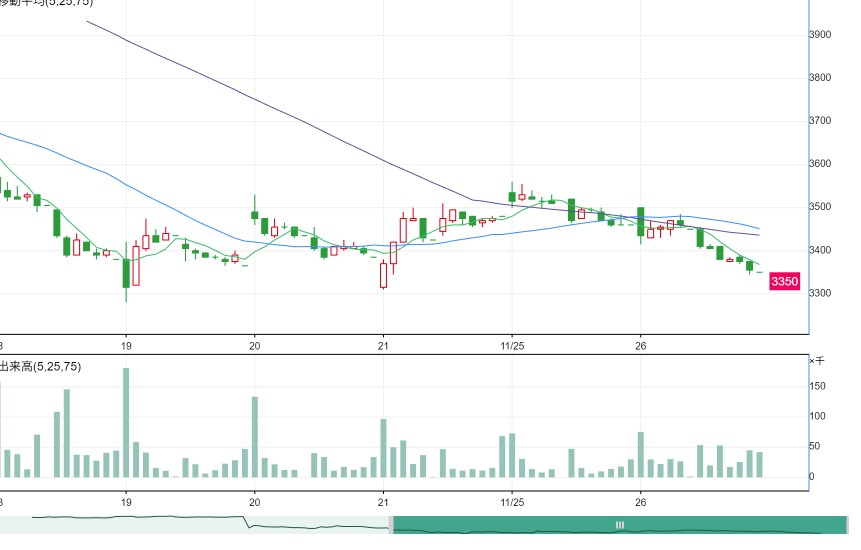Click the 20 date marker under volume chart
This screenshot has width=861, height=550.
pos(255,502)
